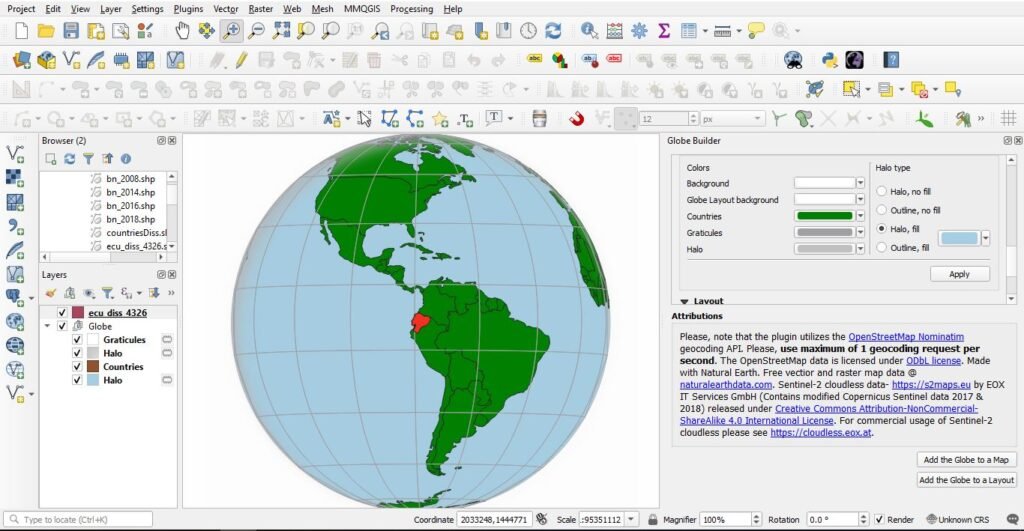Screen dimensions: 1024x531
Task: Click the Zoom In magnifier tool
Action: [231, 31]
